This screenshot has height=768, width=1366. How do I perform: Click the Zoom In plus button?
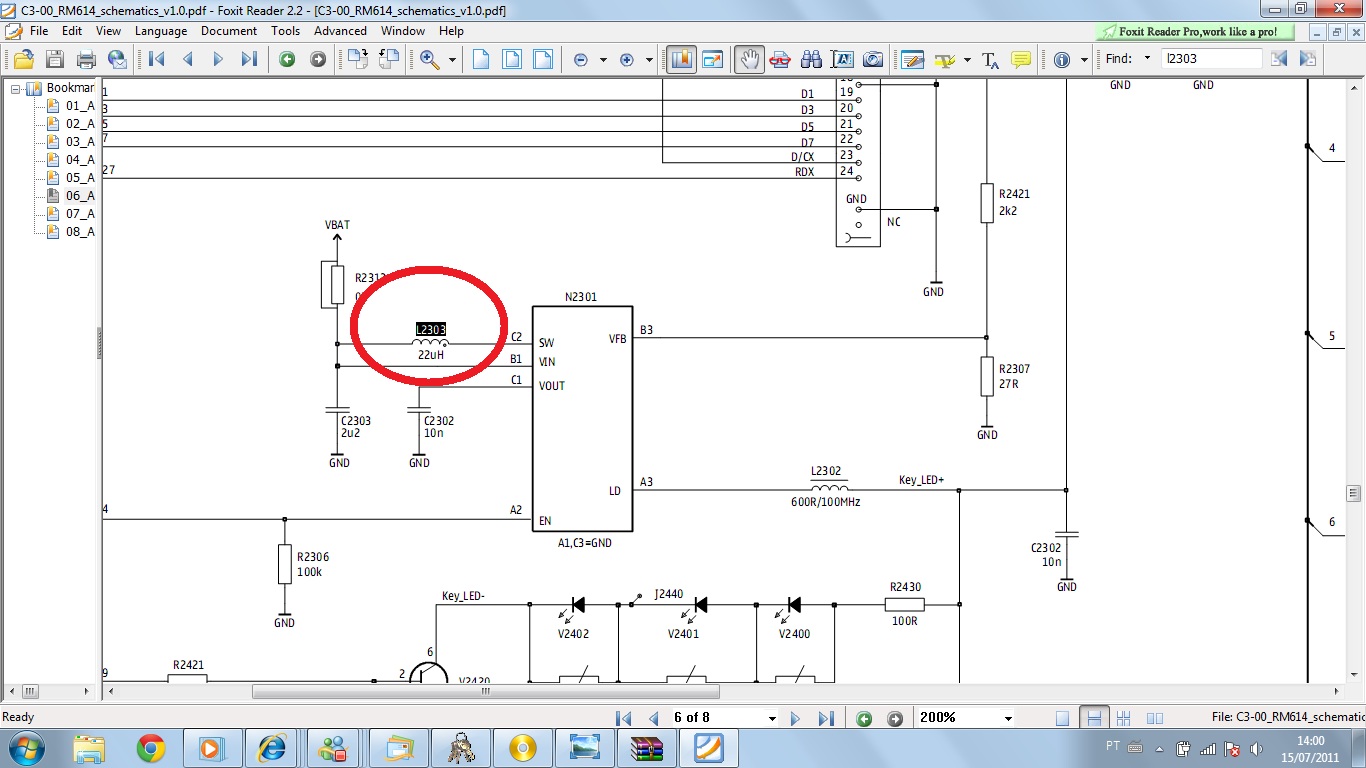(627, 60)
